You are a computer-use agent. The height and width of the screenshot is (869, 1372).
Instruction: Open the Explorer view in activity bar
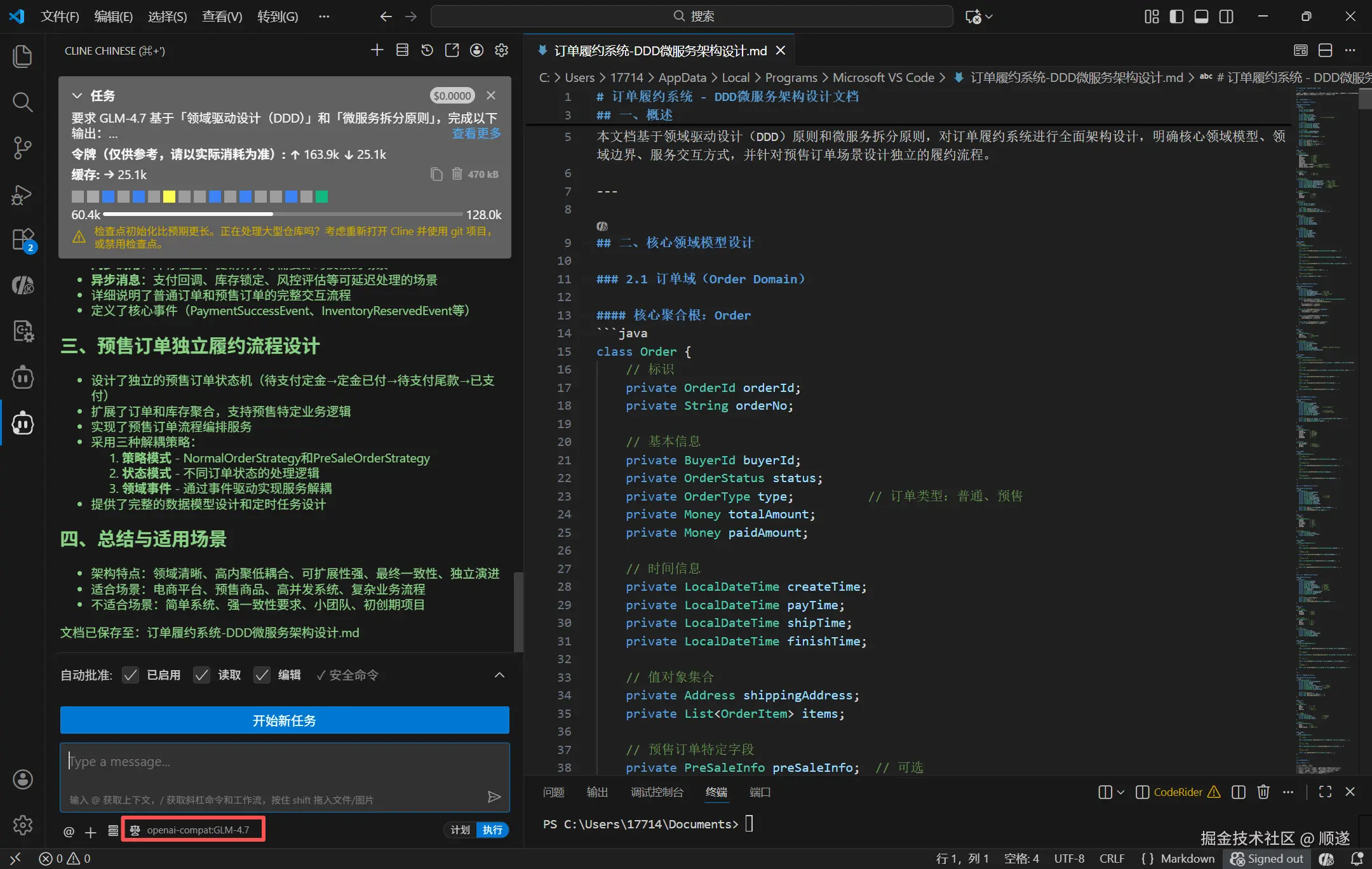click(23, 56)
